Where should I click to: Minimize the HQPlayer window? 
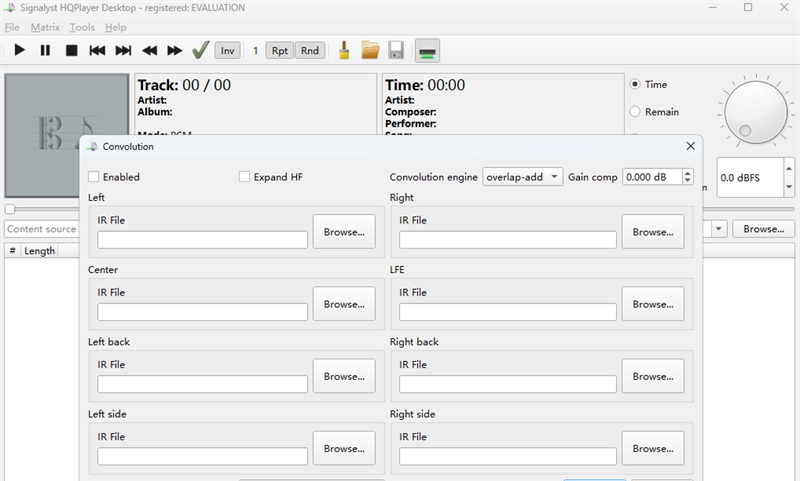[x=713, y=7]
